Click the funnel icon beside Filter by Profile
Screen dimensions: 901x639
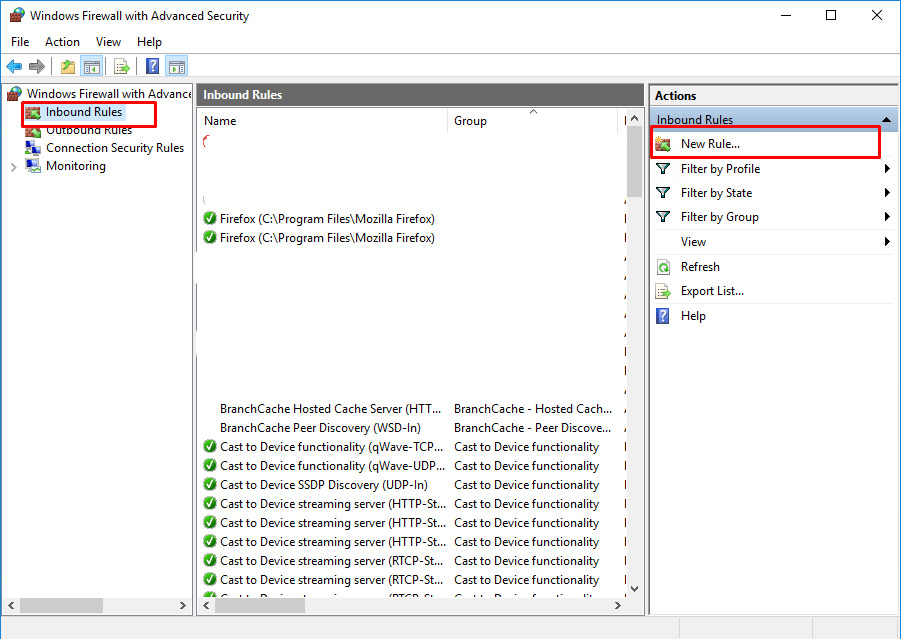tap(663, 169)
